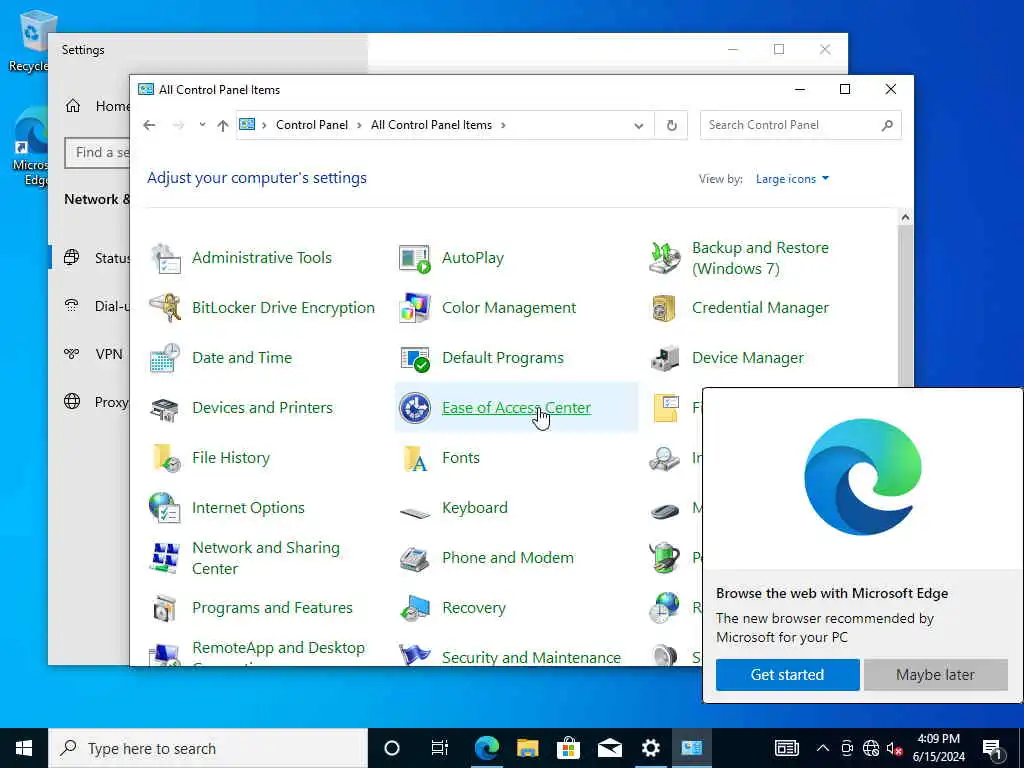Image resolution: width=1024 pixels, height=768 pixels.
Task: Click the taskbar Type here to search box
Action: 208,748
